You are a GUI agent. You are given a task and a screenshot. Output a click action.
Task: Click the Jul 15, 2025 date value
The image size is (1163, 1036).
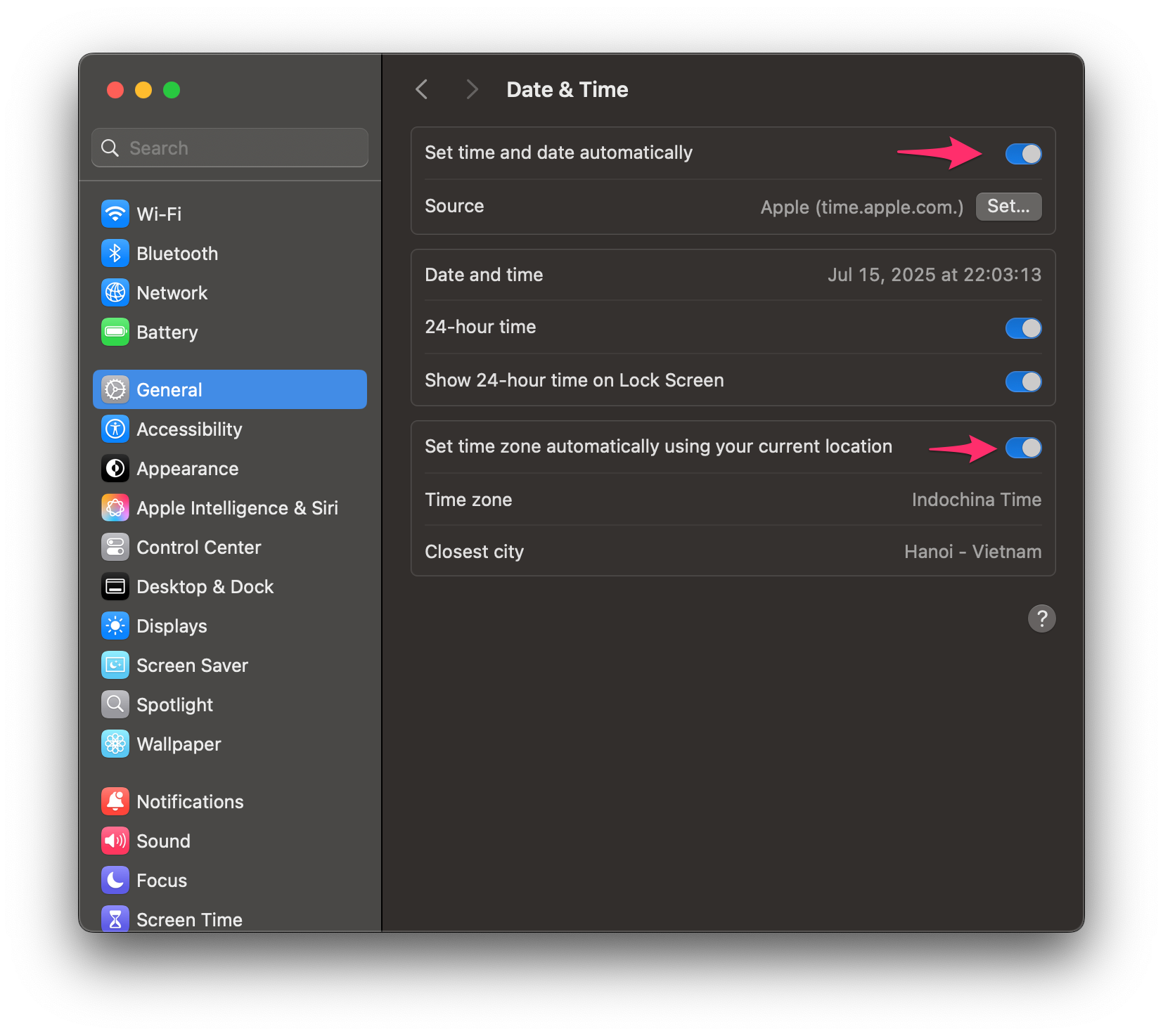pos(934,275)
